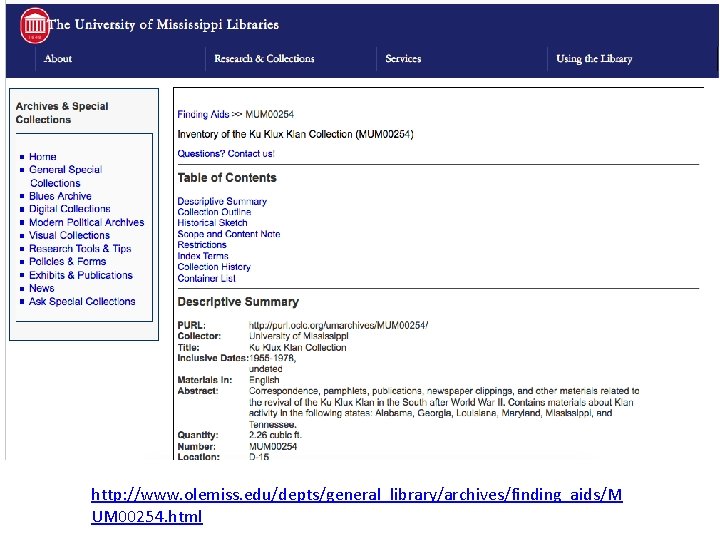Click Questions? Contact us! link
This screenshot has width=720, height=540.
[226, 154]
